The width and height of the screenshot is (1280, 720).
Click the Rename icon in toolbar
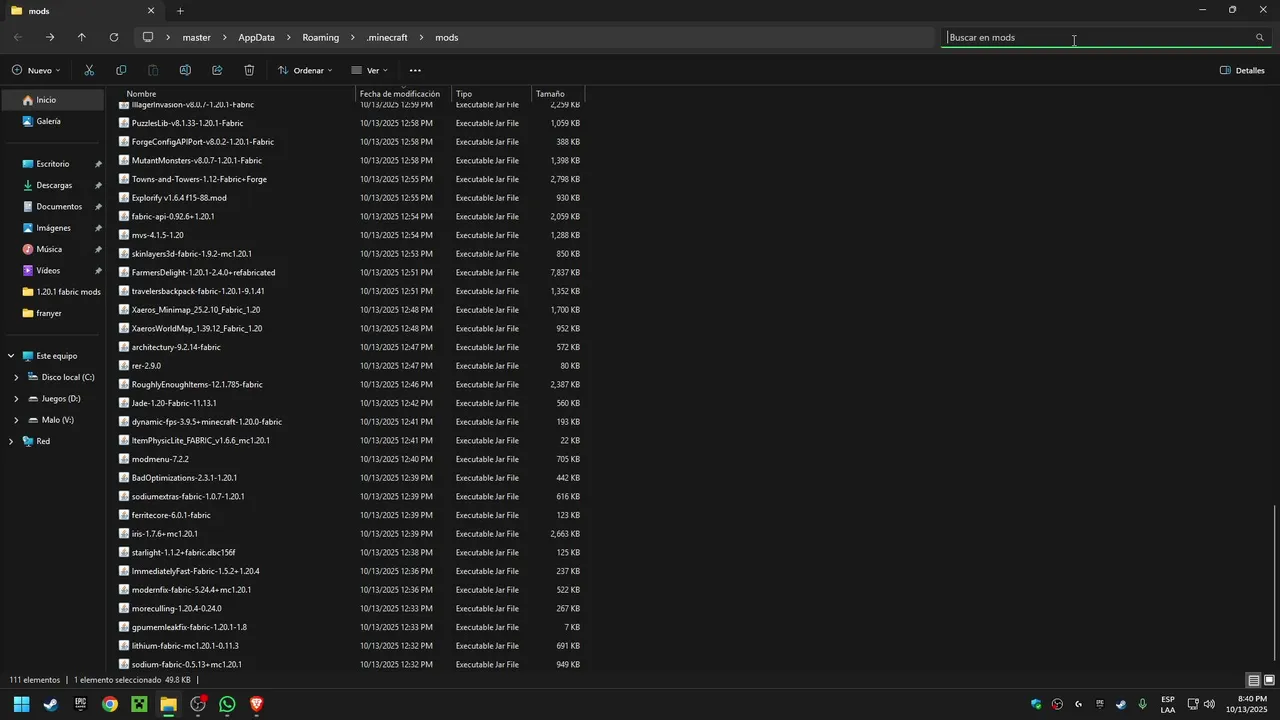[x=185, y=70]
